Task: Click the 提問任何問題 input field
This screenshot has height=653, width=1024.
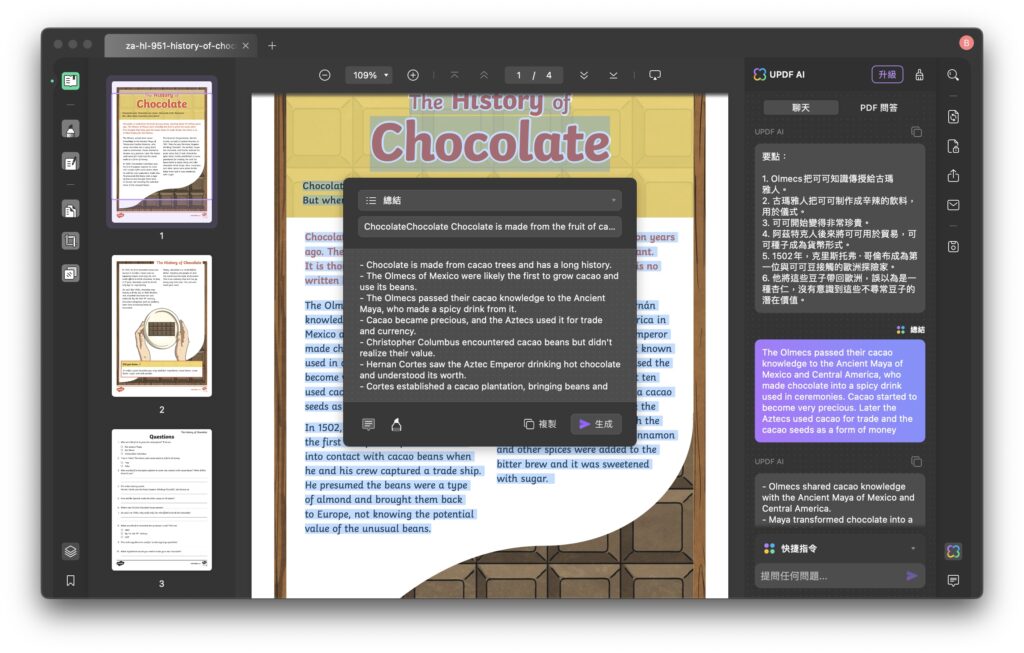Action: (831, 576)
